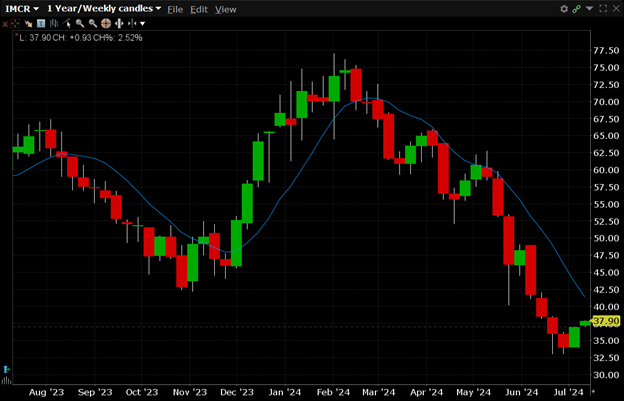Select the trendline drawing cursor tool
The width and height of the screenshot is (624, 401).
click(67, 24)
